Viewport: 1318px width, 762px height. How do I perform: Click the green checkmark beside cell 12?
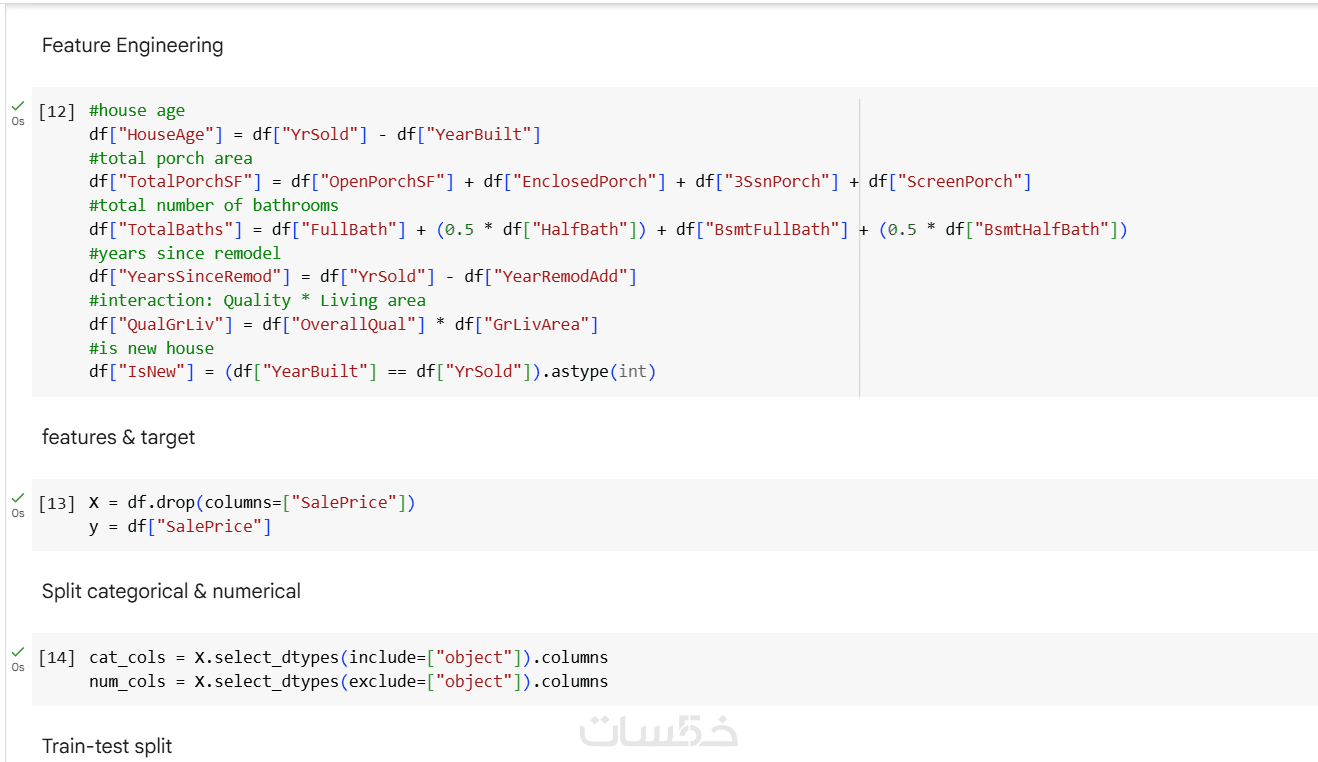(18, 105)
